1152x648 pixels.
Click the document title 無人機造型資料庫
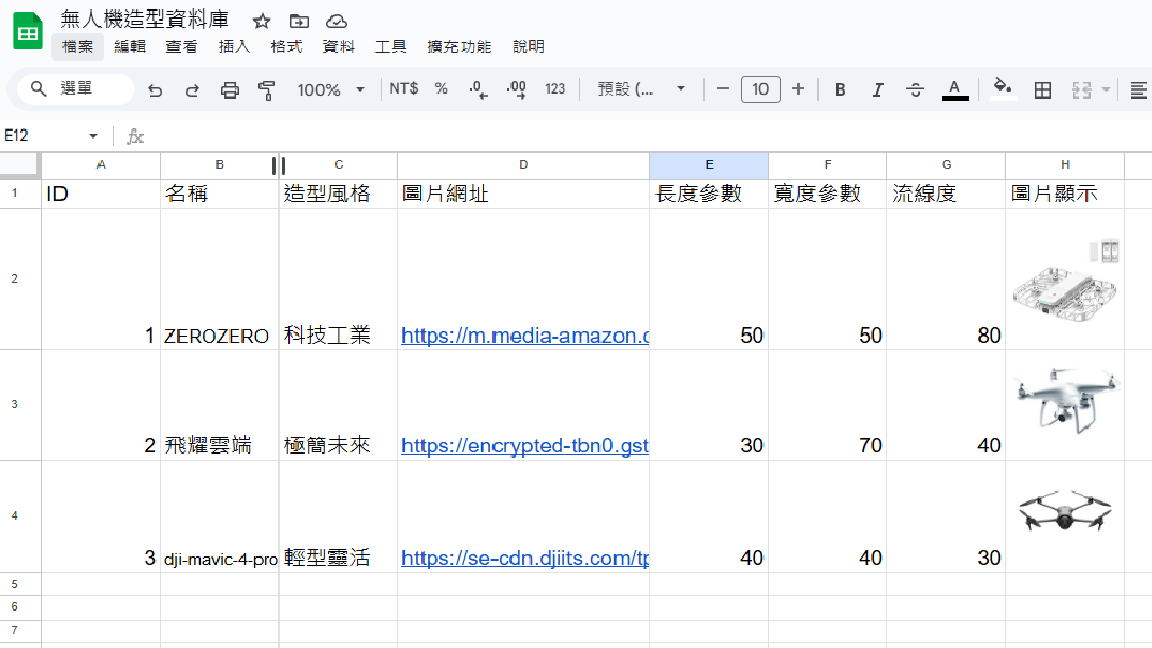click(x=145, y=19)
